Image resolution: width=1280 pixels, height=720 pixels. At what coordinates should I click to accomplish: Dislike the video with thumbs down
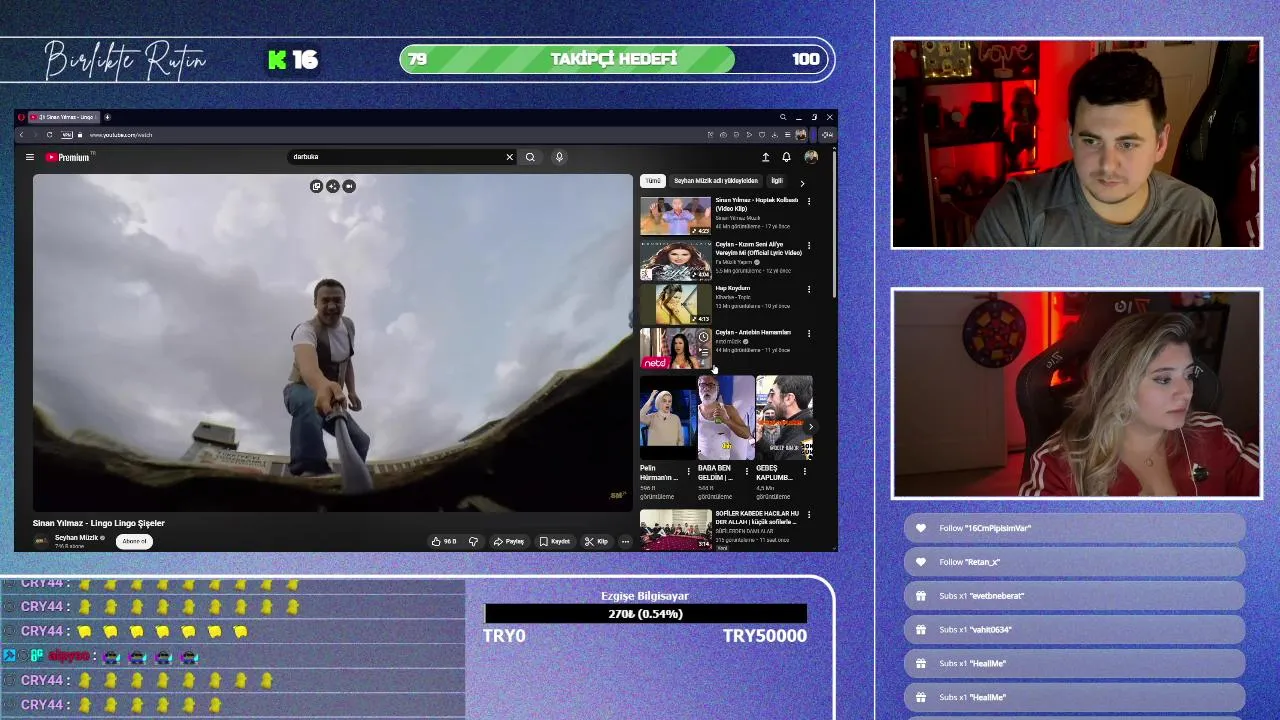(x=473, y=541)
